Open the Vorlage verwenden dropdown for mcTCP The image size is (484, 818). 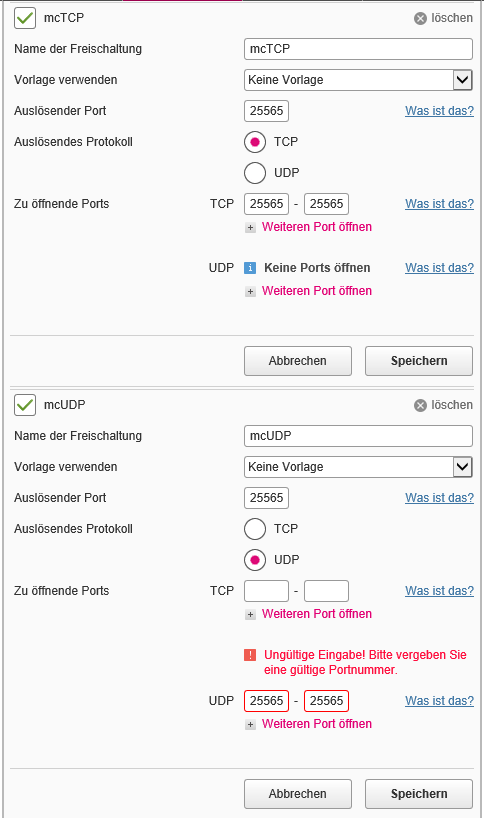point(358,80)
